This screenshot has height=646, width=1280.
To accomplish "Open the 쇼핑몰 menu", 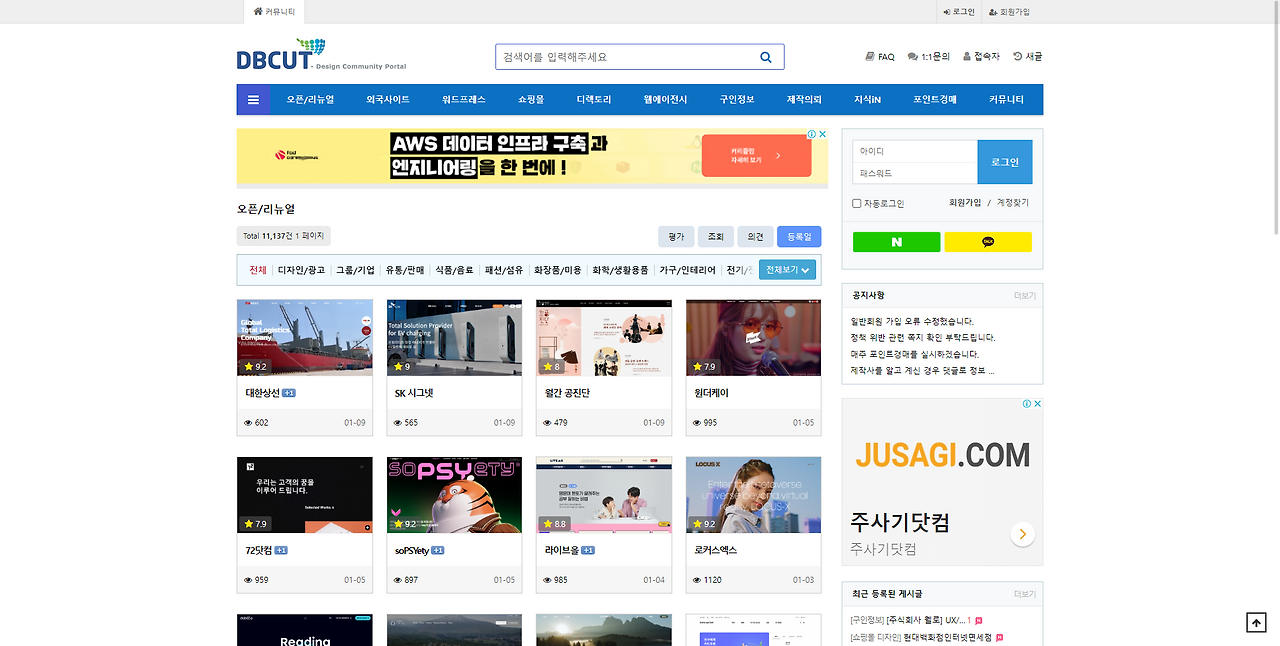I will 531,100.
